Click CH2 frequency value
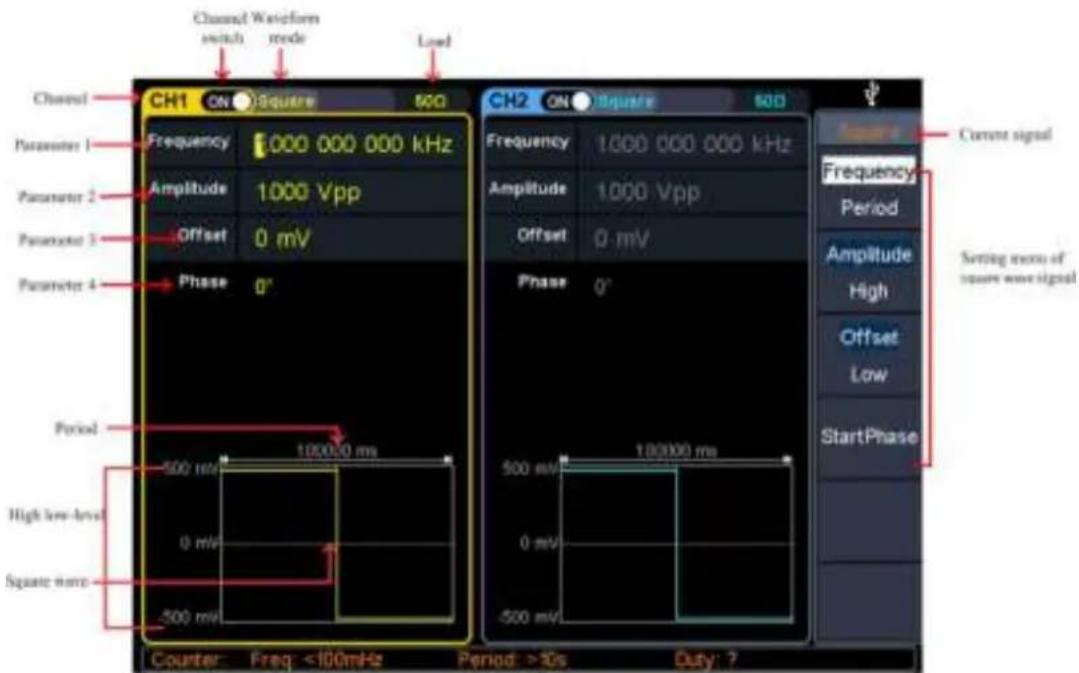 click(694, 145)
